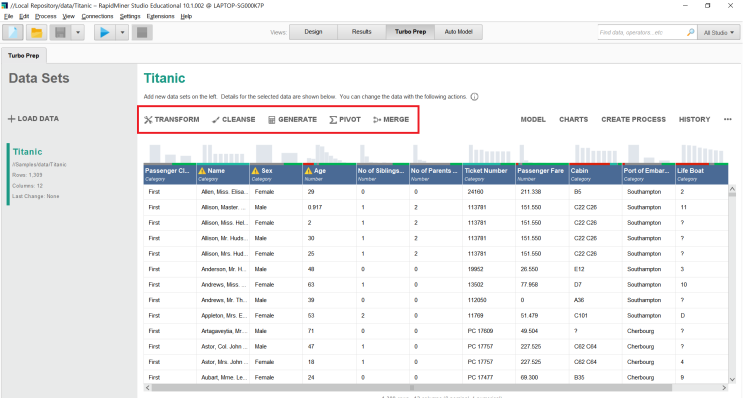The height and width of the screenshot is (398, 743).
Task: Click the MODEL button
Action: 533,119
